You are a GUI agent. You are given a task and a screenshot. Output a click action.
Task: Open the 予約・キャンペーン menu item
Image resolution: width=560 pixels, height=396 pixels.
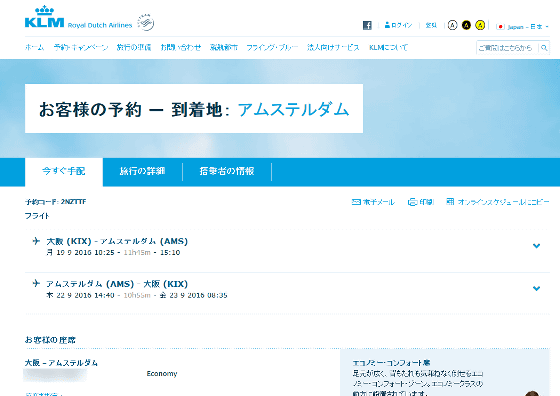coord(81,47)
